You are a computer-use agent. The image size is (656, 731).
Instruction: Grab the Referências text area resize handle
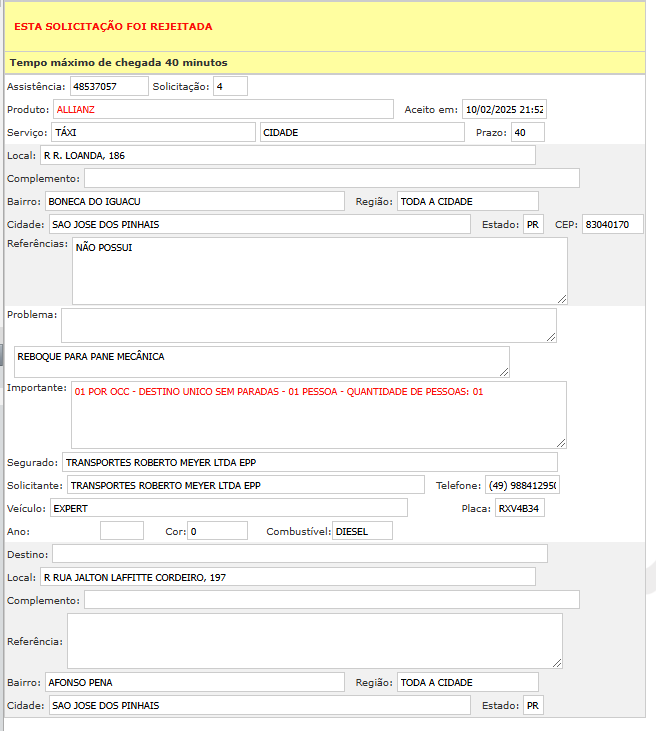(x=562, y=299)
